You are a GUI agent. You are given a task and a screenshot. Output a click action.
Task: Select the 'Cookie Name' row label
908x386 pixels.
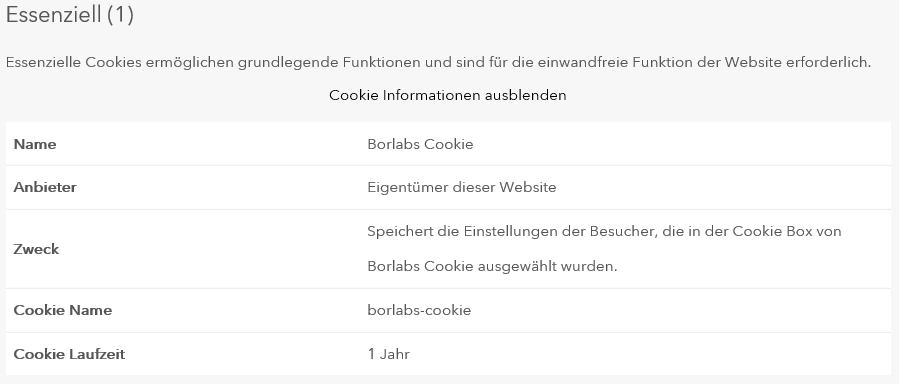63,310
